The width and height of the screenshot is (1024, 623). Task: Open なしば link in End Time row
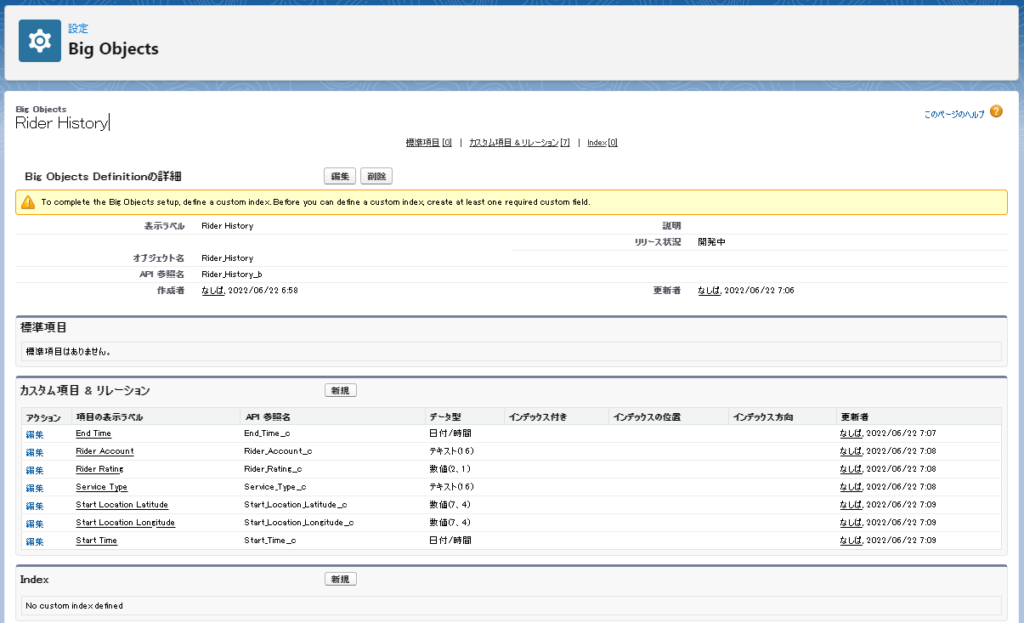coord(851,434)
